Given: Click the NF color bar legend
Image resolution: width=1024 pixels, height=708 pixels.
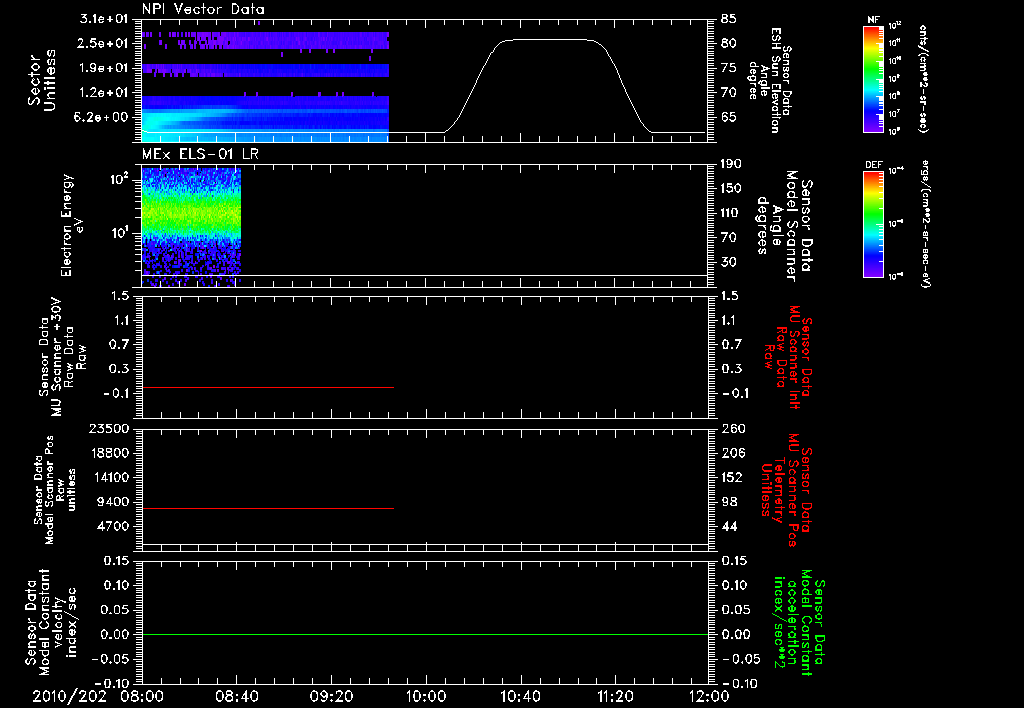Looking at the screenshot, I should (x=873, y=78).
